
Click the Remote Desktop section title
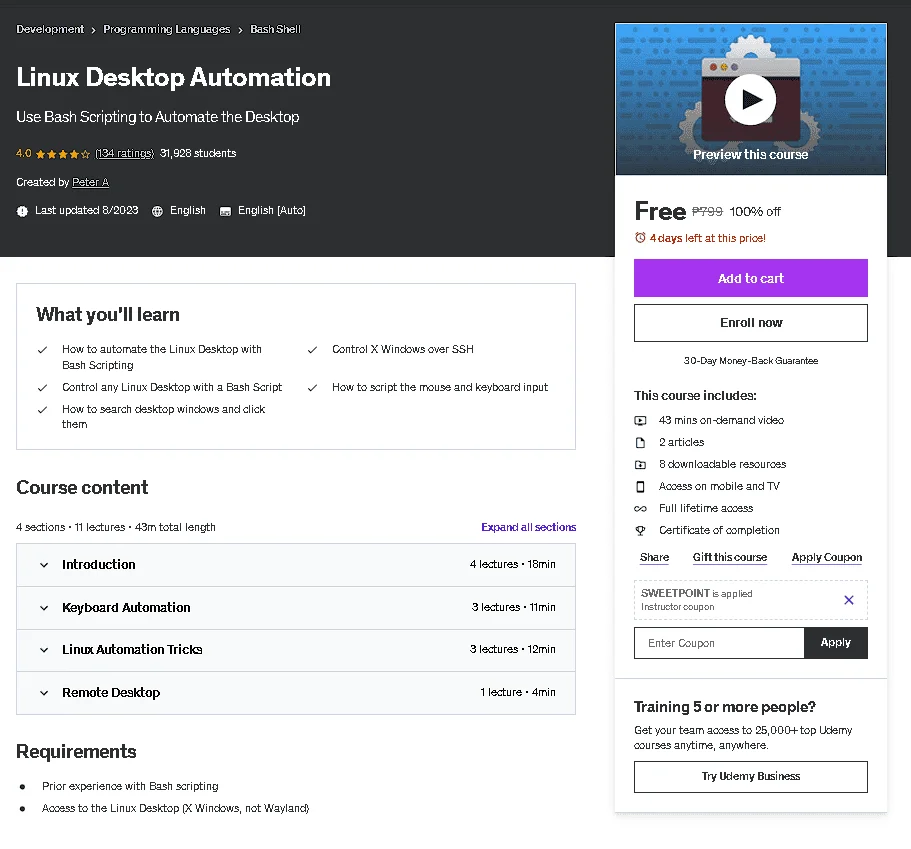click(111, 693)
